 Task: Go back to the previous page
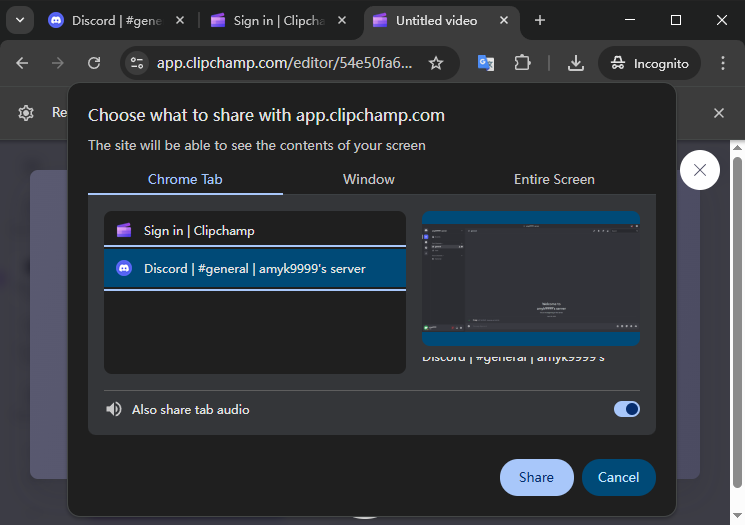[x=22, y=63]
